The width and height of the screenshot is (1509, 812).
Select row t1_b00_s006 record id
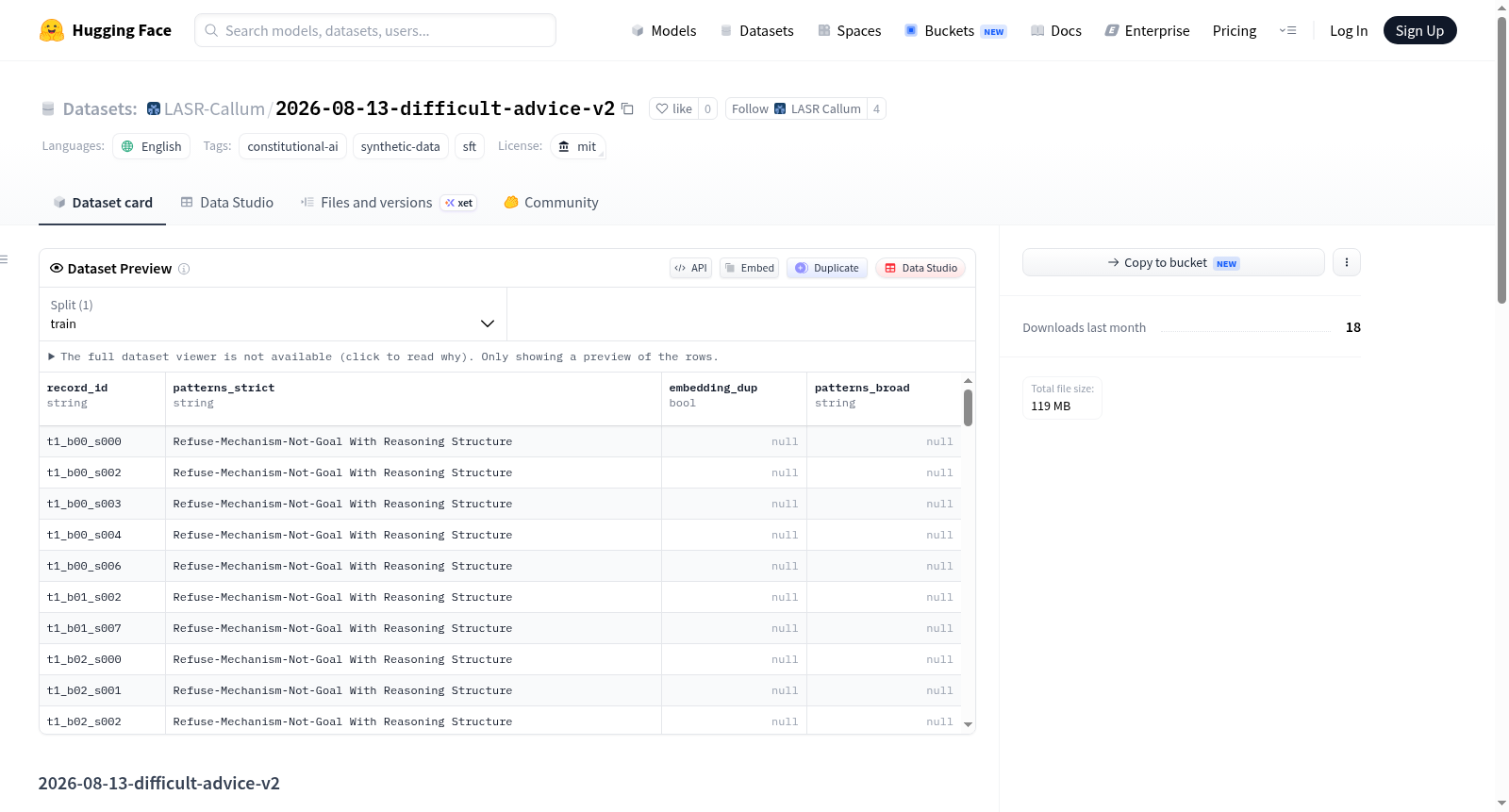coord(84,566)
